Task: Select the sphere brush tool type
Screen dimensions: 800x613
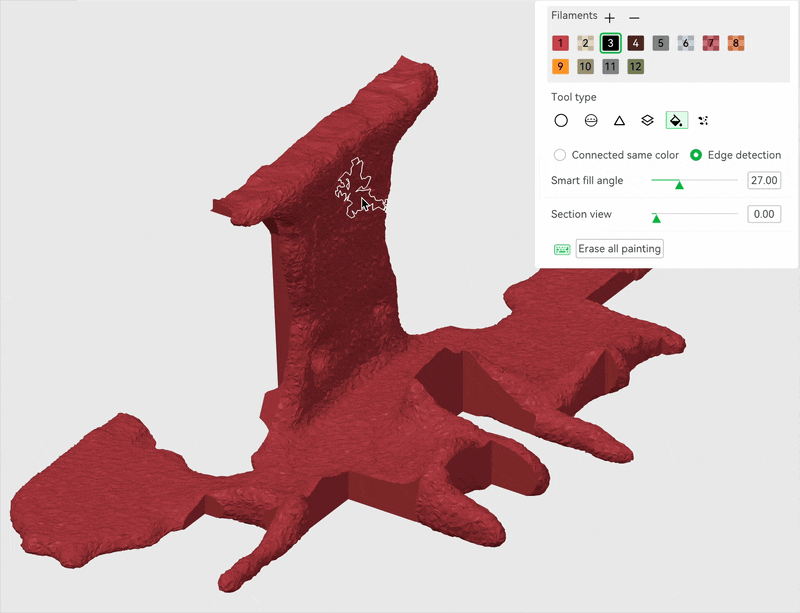Action: pos(590,121)
